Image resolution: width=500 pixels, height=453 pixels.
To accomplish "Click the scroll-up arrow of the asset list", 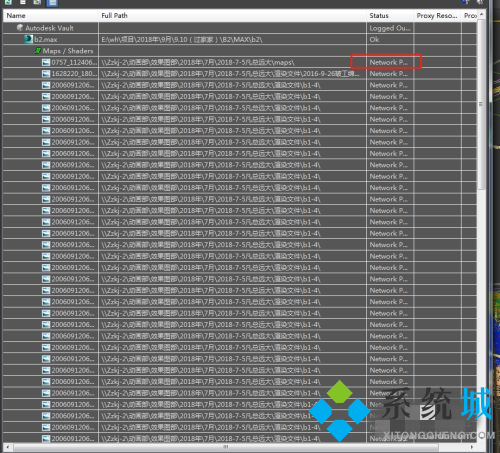I will coord(481,15).
